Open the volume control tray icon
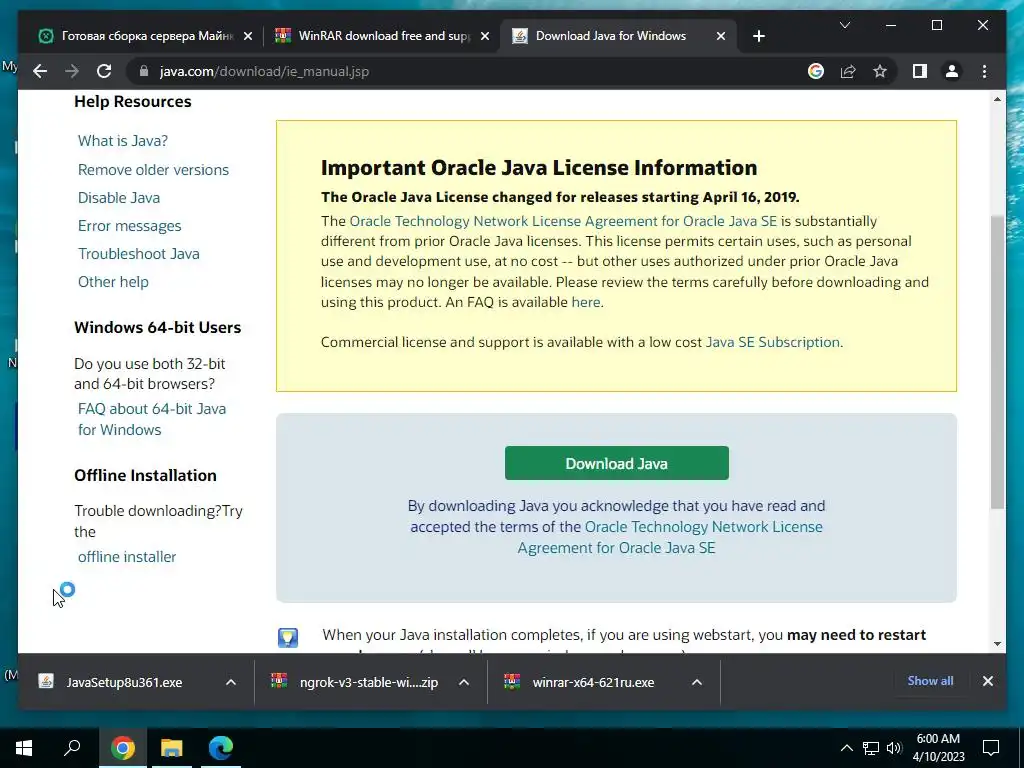Viewport: 1024px width, 768px height. pyautogui.click(x=894, y=748)
